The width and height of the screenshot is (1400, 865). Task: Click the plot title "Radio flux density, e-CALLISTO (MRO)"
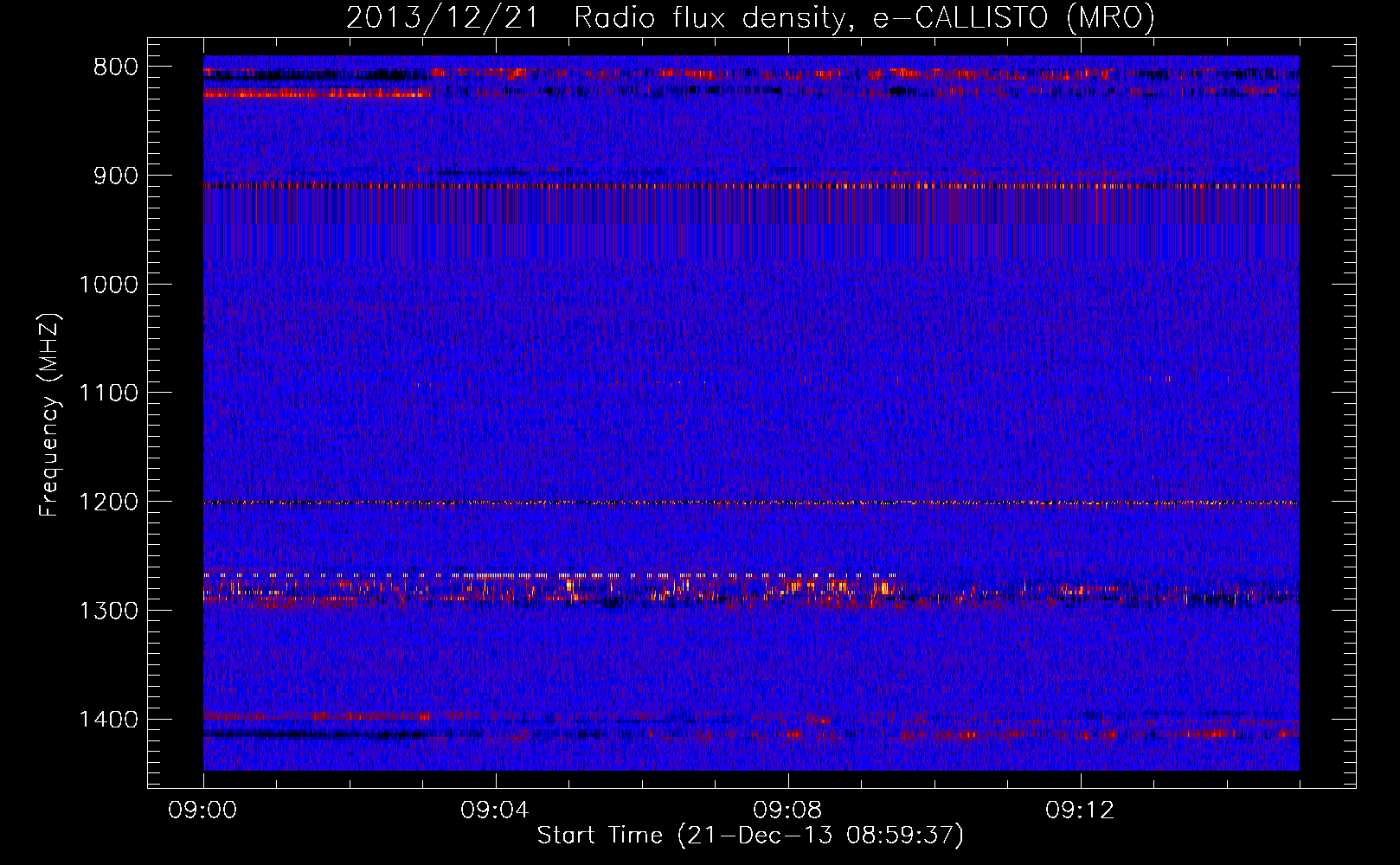tap(864, 17)
